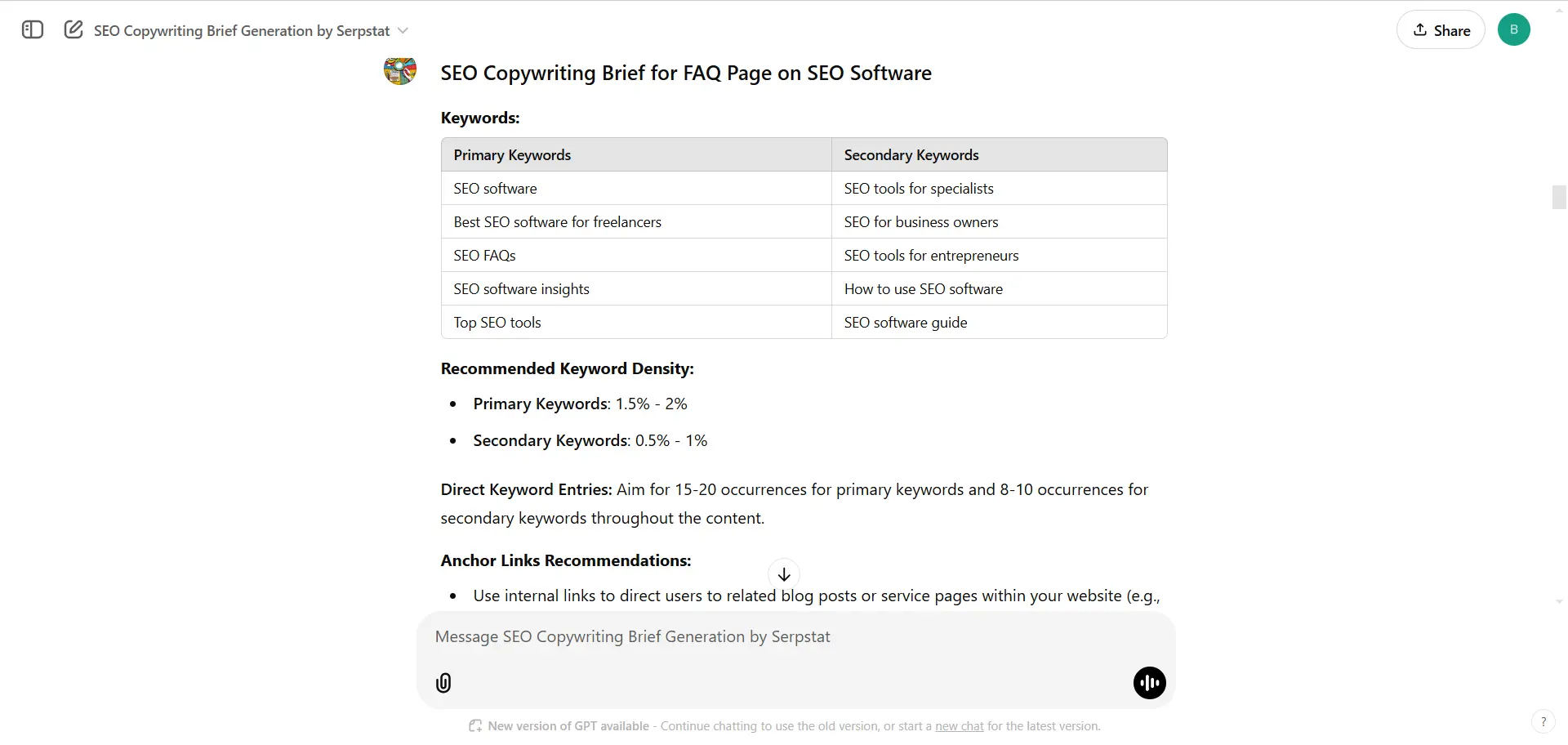The height and width of the screenshot is (745, 1568).
Task: Attach a file using the paperclip icon
Action: (443, 683)
